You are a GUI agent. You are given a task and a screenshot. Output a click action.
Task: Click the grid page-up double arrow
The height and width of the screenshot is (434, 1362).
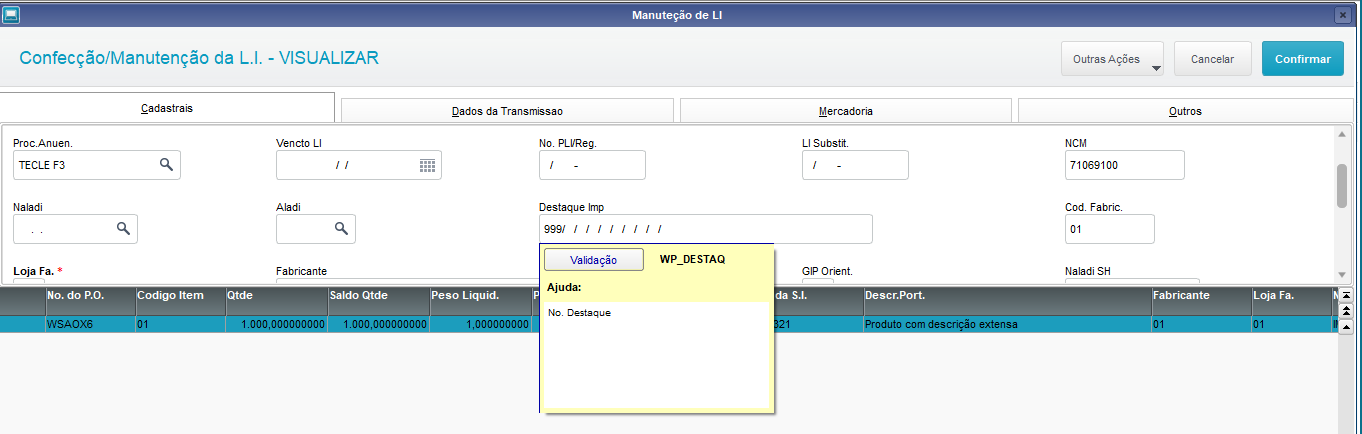point(1346,311)
